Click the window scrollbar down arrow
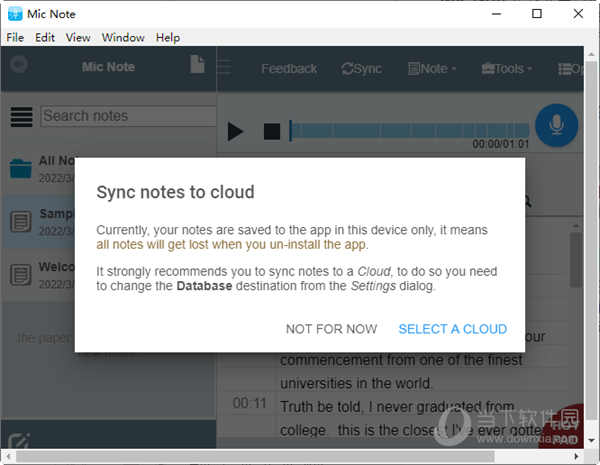Screen dimensions: 600x465 pyautogui.click(x=592, y=441)
